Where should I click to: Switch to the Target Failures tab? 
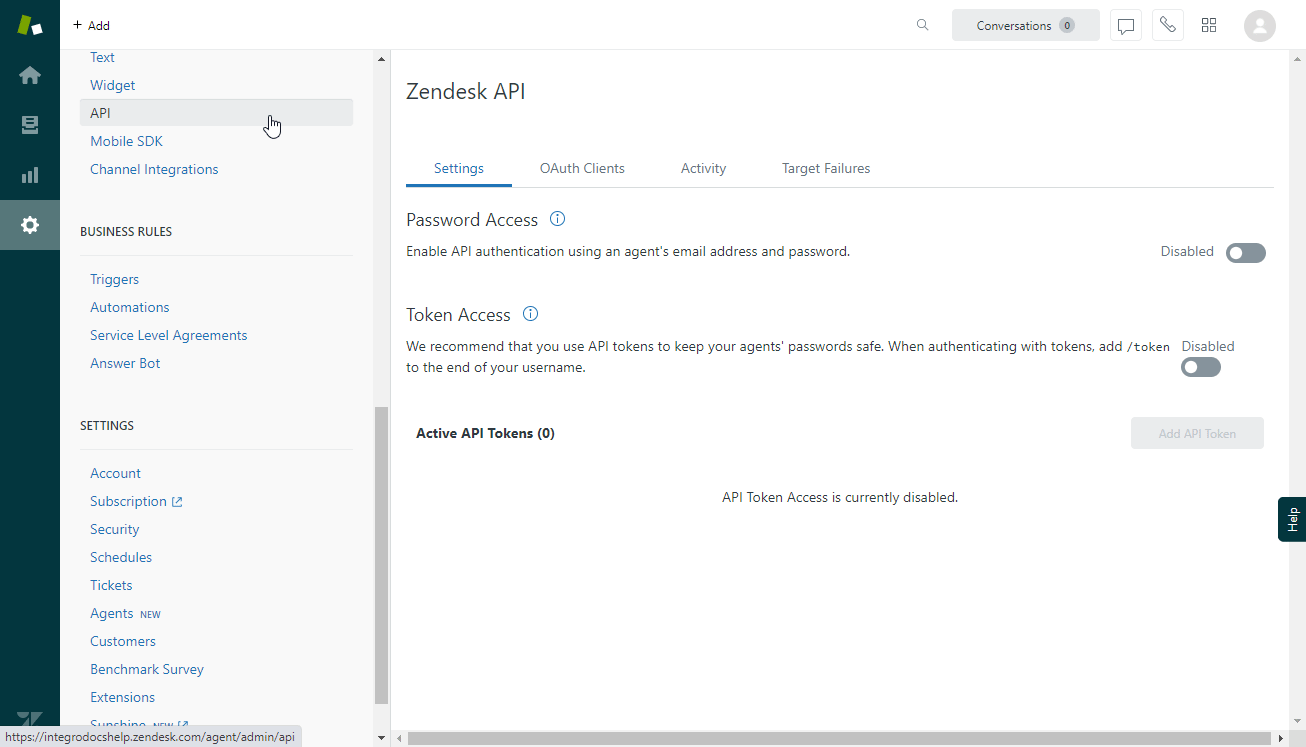click(x=826, y=169)
